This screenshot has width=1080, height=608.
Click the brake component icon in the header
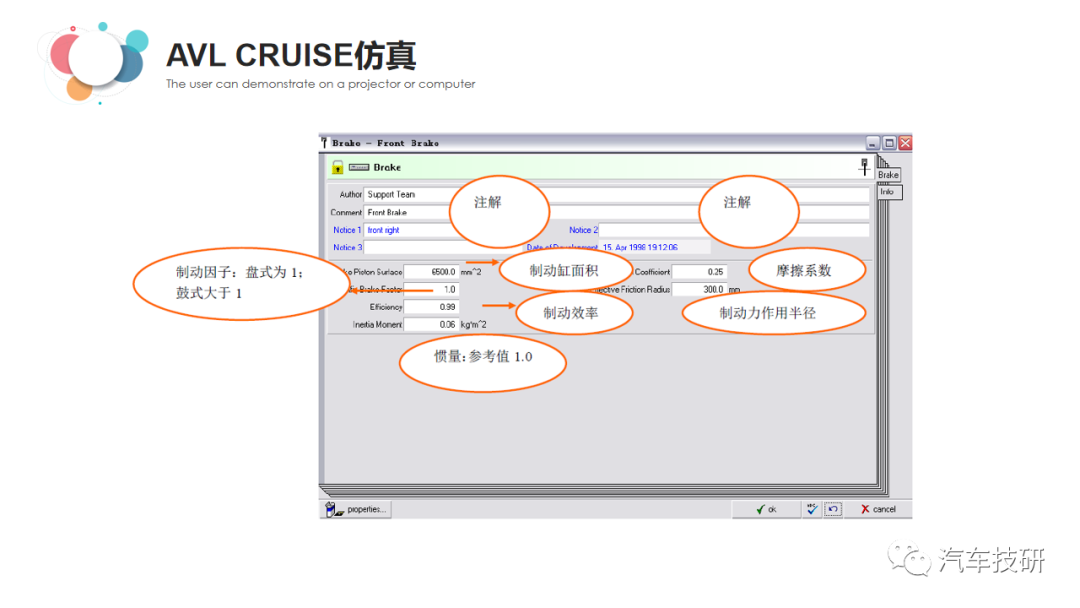click(x=359, y=167)
